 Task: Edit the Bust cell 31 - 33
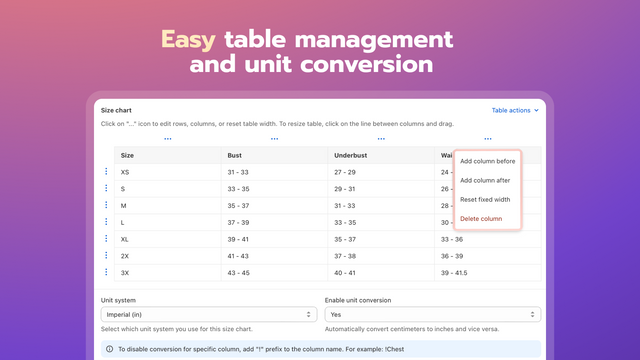[274, 172]
